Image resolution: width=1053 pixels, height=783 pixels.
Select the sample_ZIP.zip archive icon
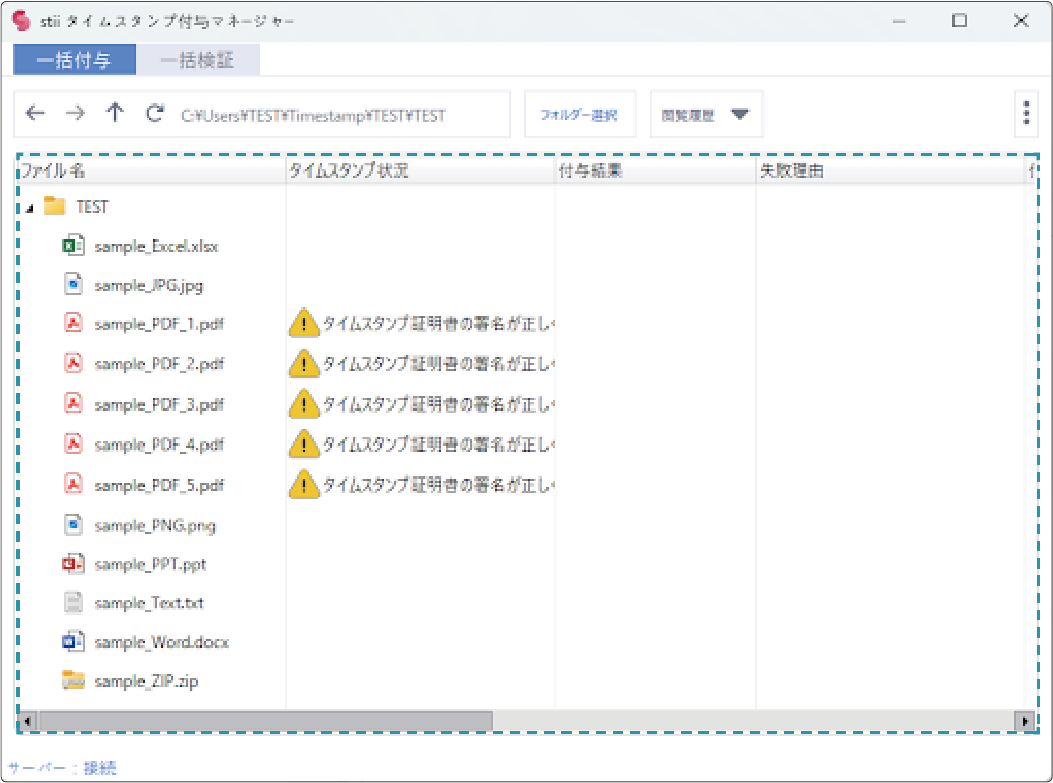click(73, 681)
